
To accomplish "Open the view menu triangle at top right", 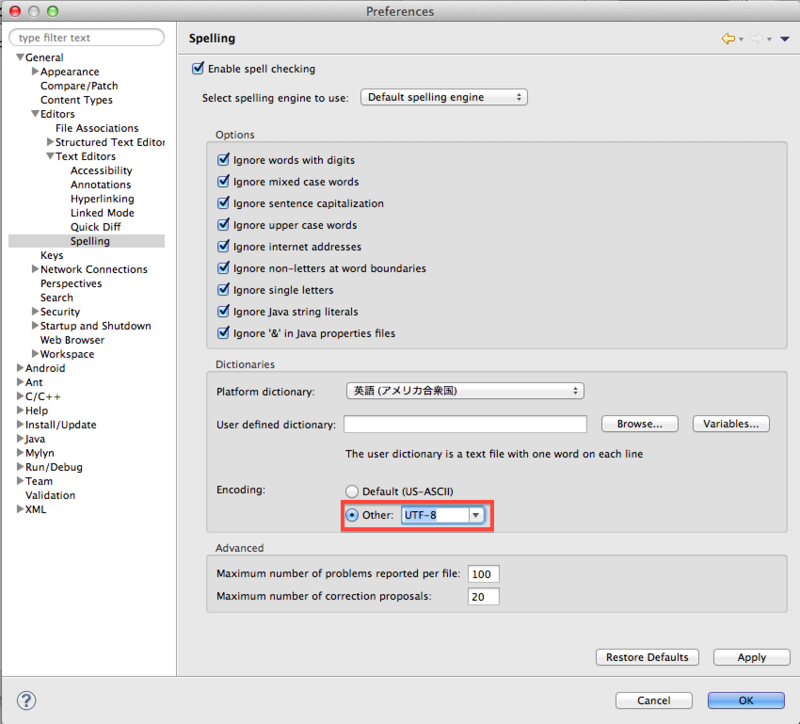I will coord(785,39).
